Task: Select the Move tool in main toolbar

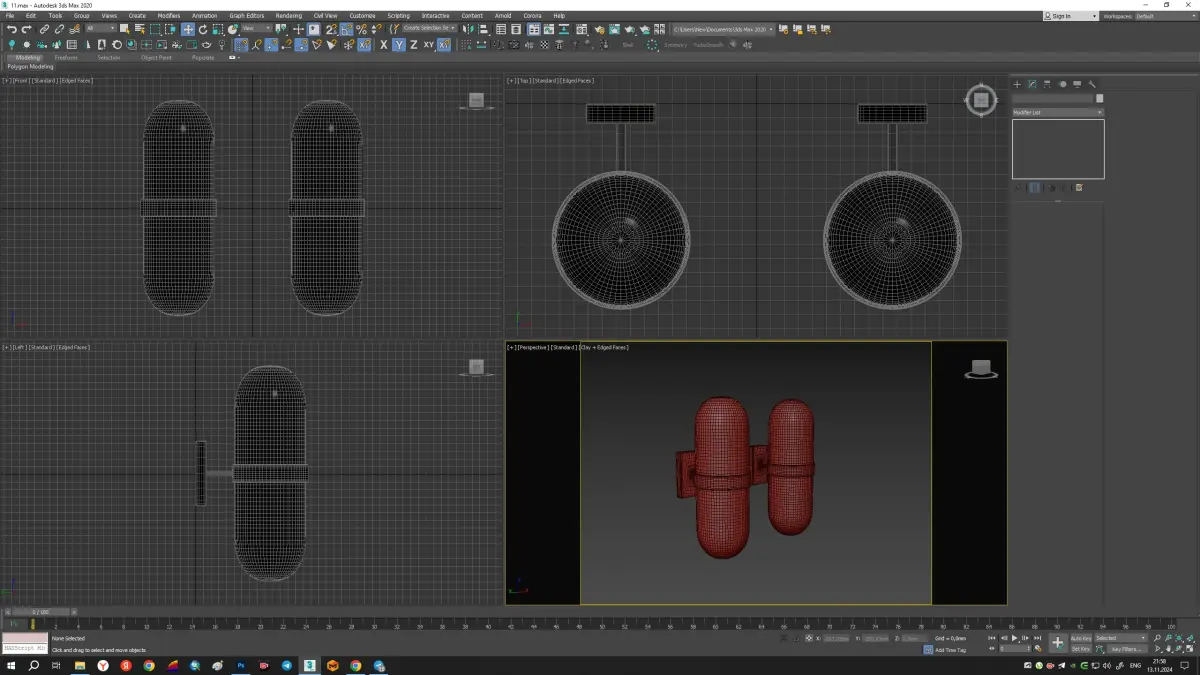Action: pos(188,30)
